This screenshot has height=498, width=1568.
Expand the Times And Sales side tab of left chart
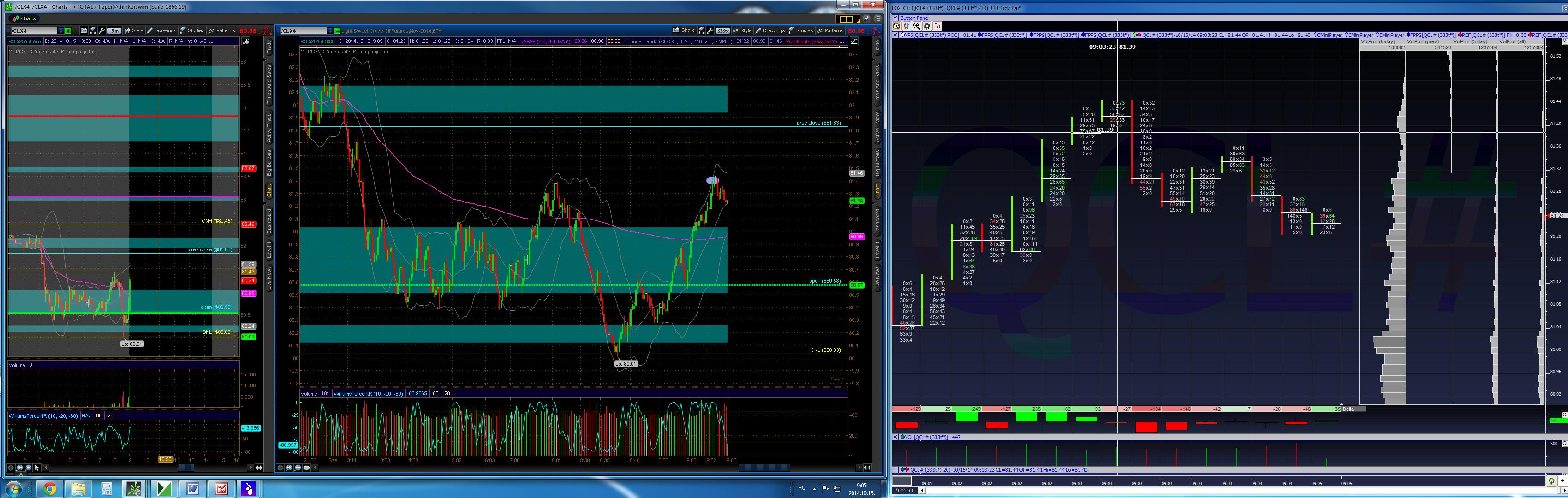tap(268, 85)
